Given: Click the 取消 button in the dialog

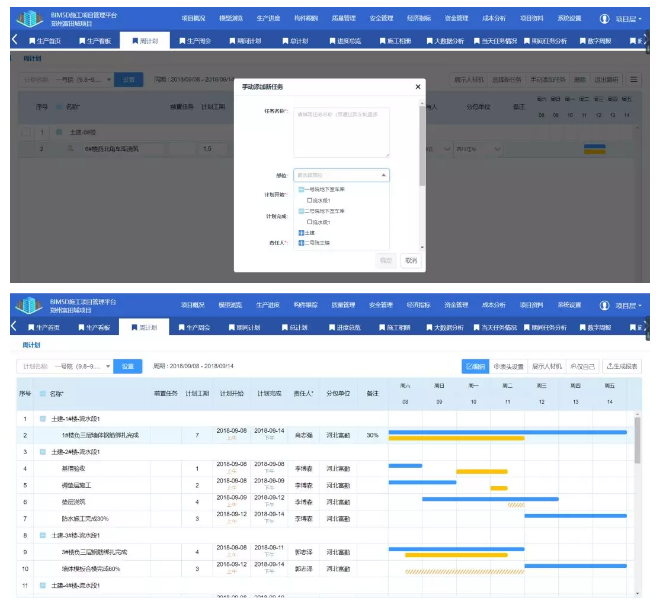Looking at the screenshot, I should pos(410,260).
